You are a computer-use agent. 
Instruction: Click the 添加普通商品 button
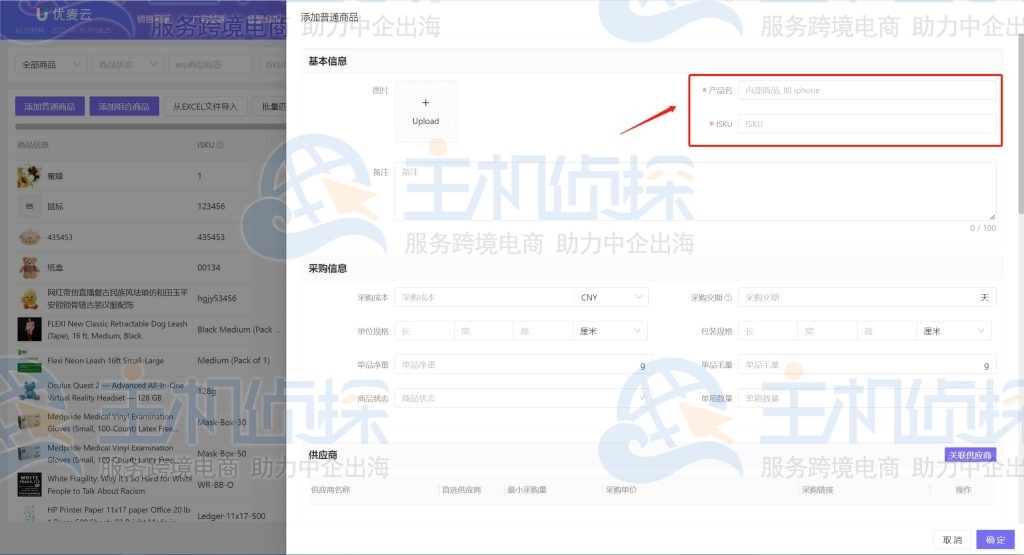click(50, 106)
